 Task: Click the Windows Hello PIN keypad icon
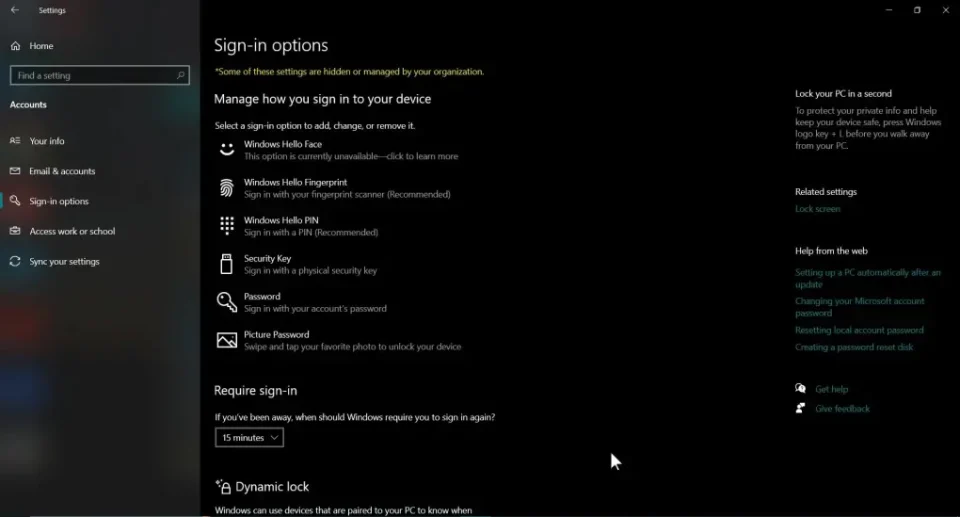tap(227, 226)
